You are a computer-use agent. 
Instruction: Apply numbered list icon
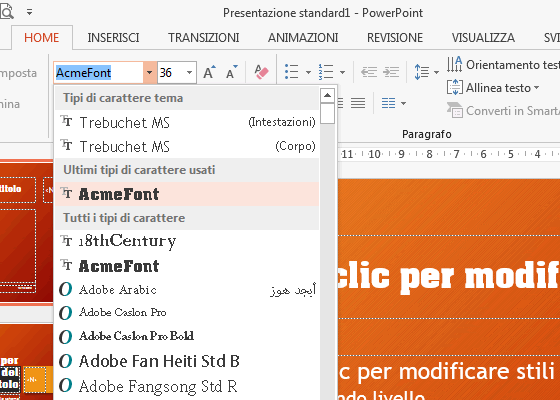(326, 72)
